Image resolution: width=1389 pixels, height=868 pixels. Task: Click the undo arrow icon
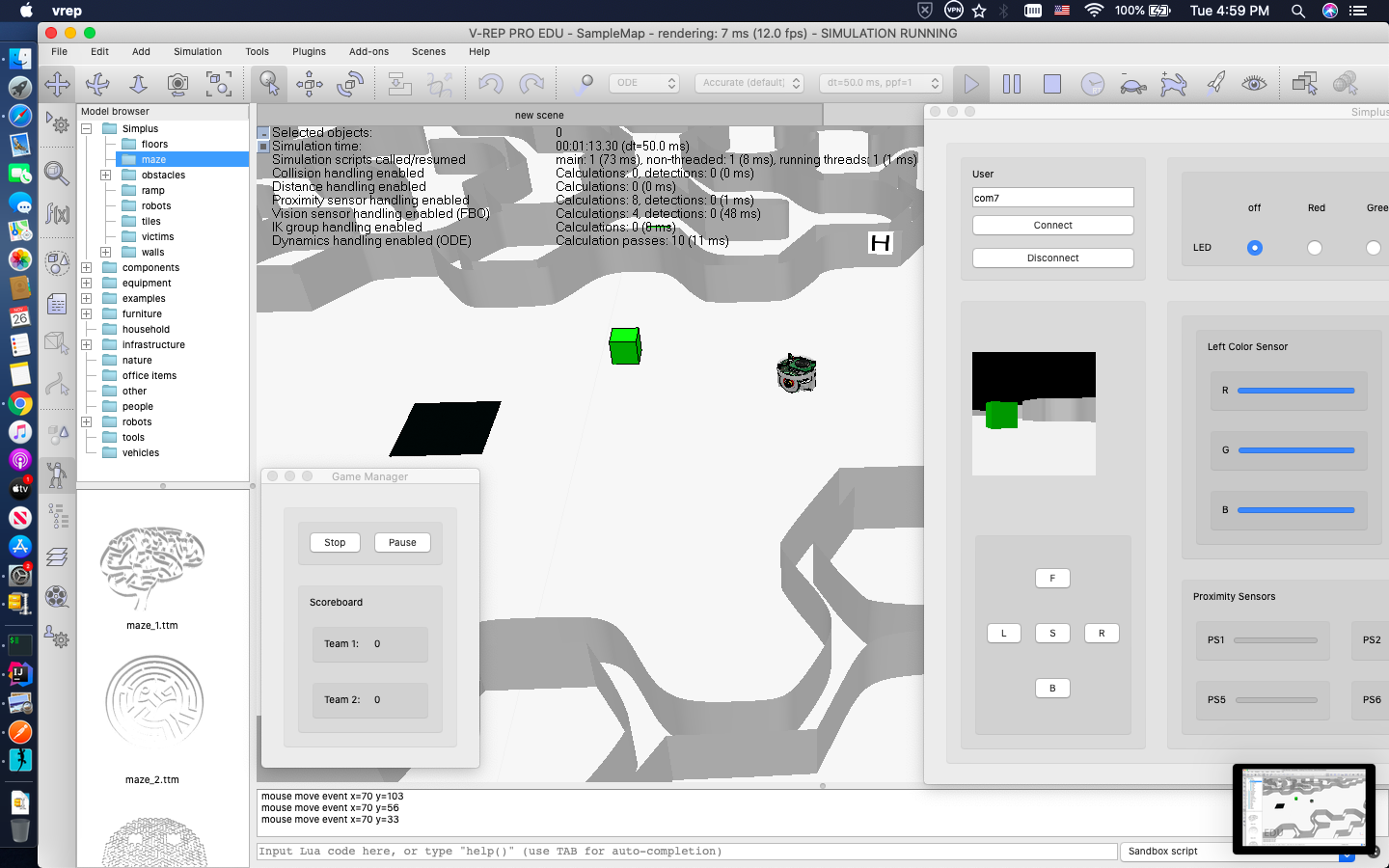tap(490, 84)
